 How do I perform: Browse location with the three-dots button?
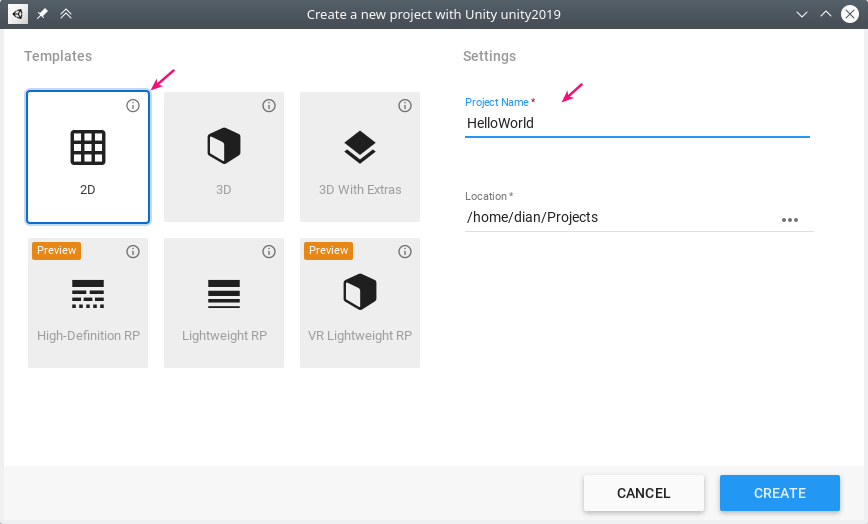click(790, 220)
